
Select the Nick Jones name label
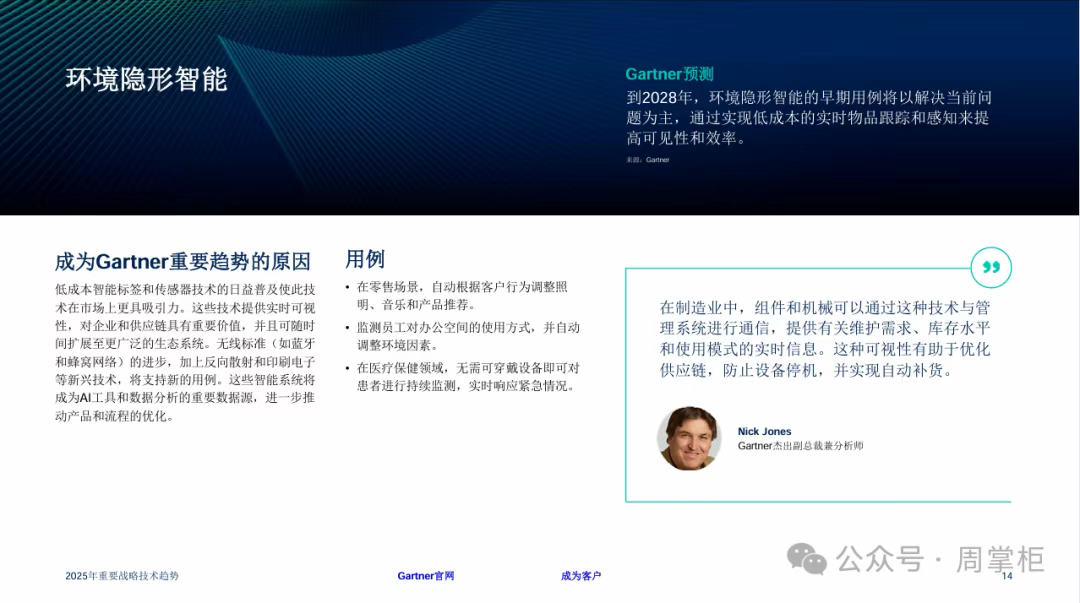[764, 431]
